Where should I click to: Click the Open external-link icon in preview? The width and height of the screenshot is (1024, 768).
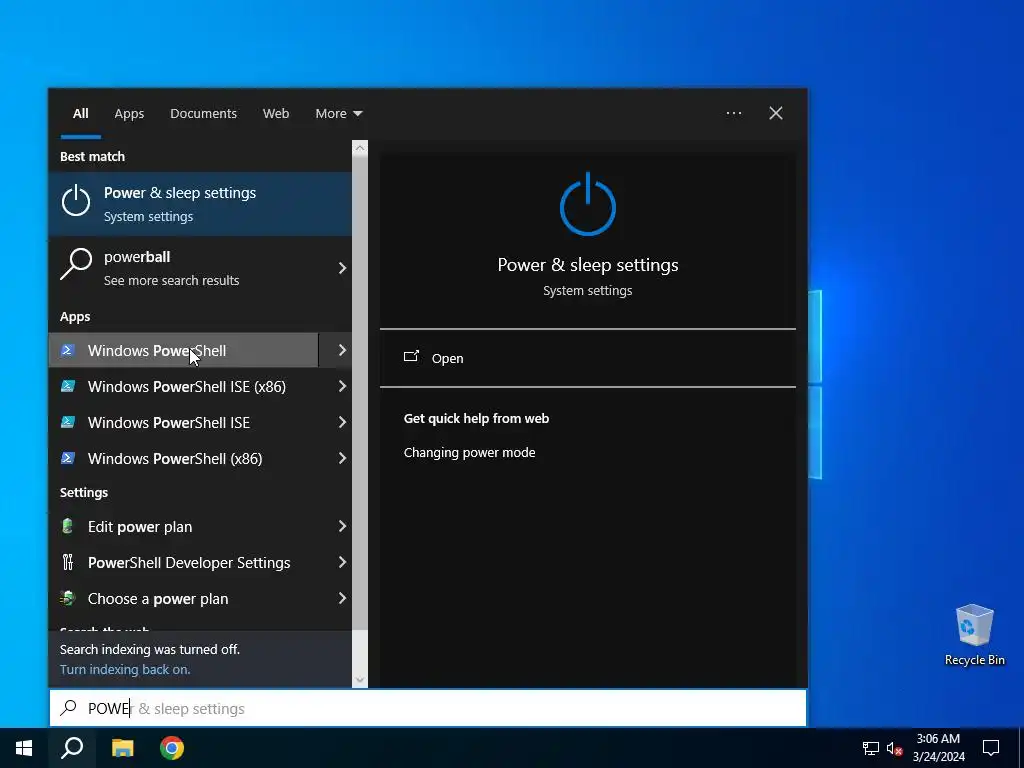(x=411, y=357)
